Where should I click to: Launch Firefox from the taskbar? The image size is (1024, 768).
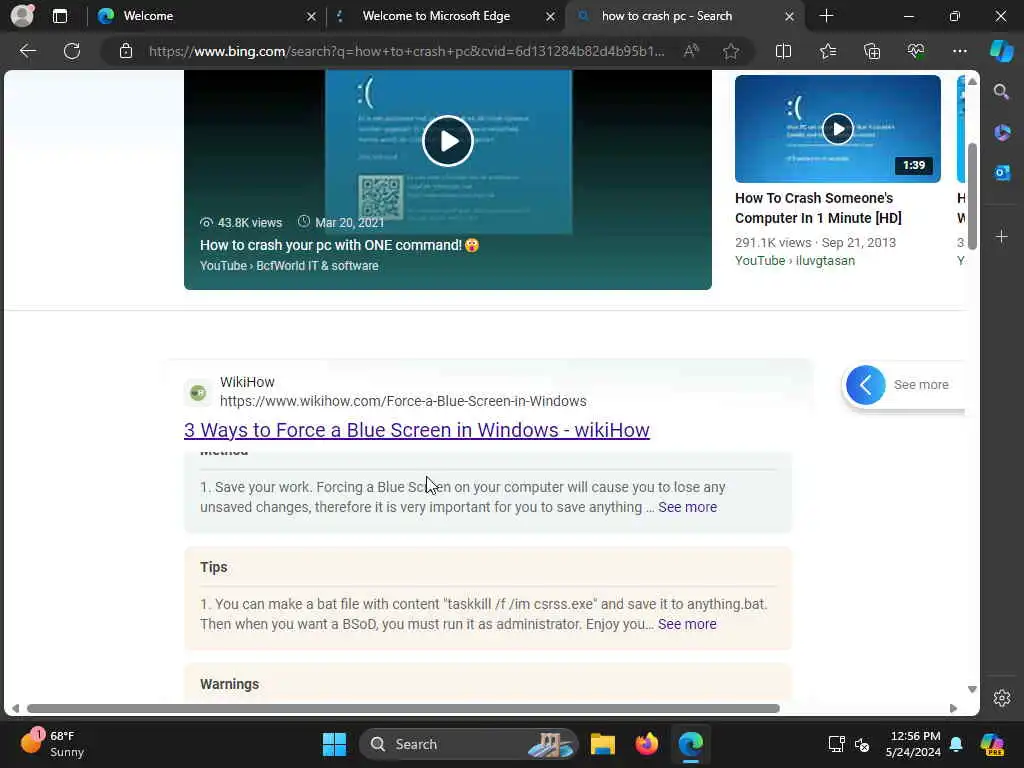[x=647, y=744]
